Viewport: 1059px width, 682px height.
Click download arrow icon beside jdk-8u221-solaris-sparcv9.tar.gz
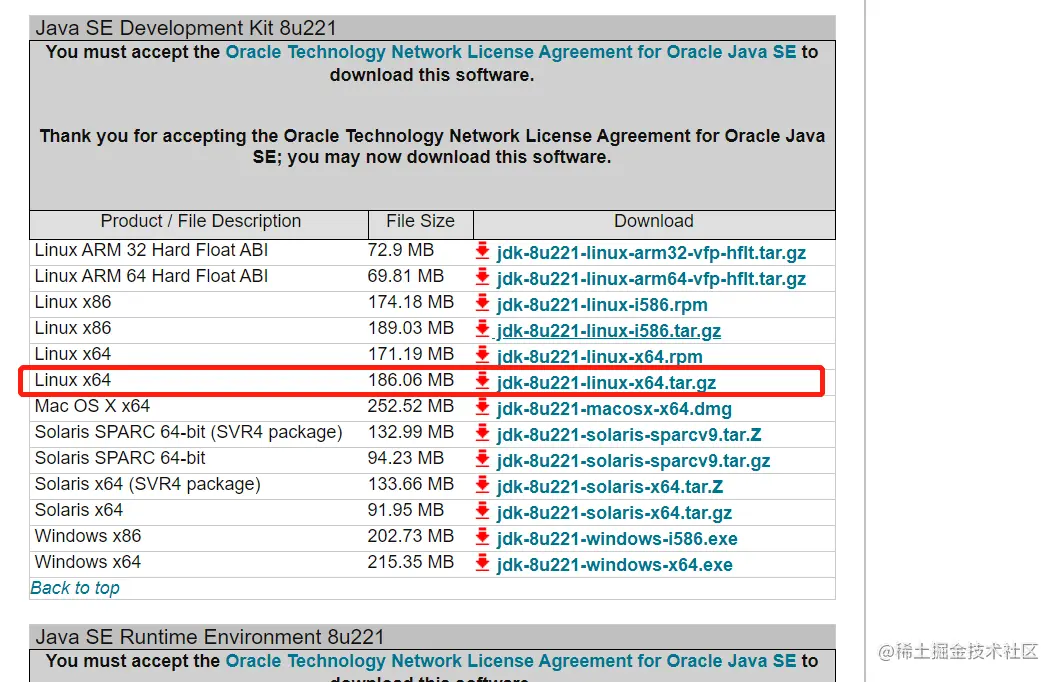[x=482, y=458]
